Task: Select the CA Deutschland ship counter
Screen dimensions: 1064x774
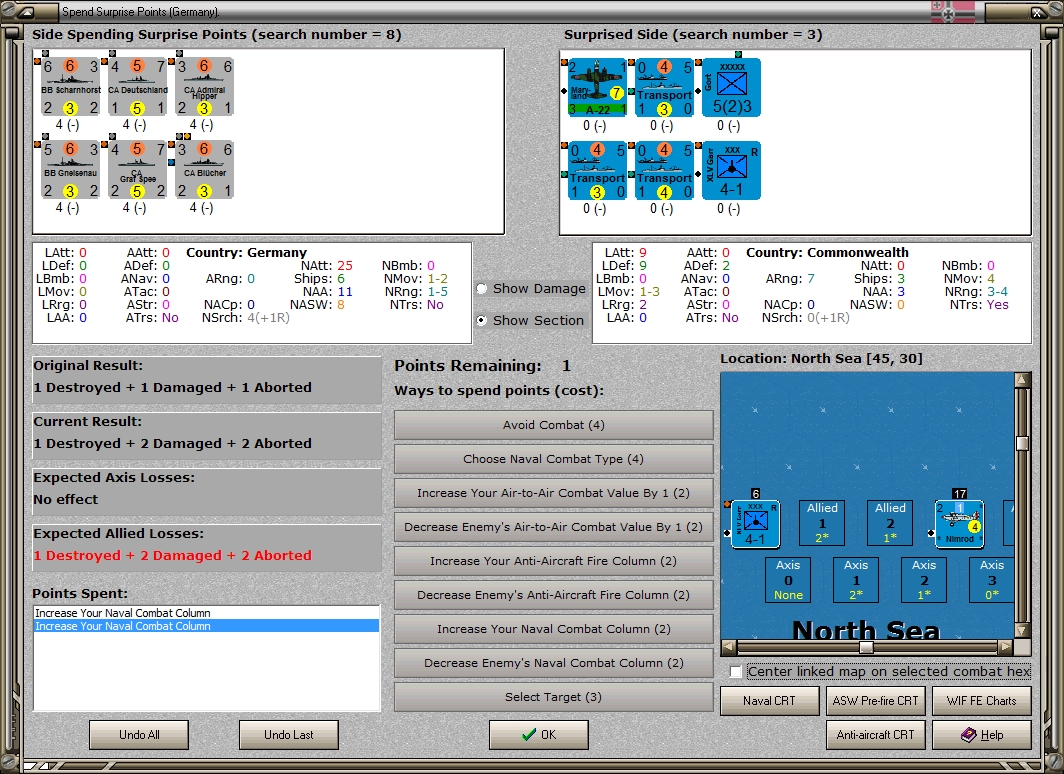Action: (x=137, y=87)
